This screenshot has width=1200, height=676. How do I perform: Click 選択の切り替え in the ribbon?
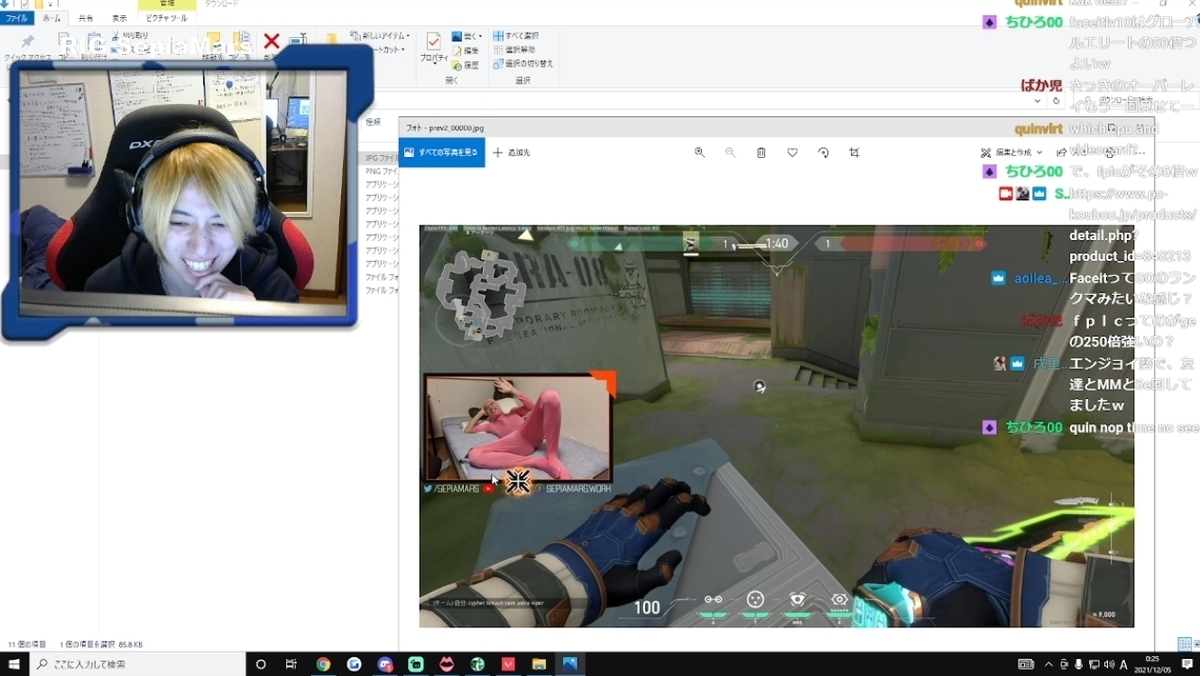[x=523, y=63]
